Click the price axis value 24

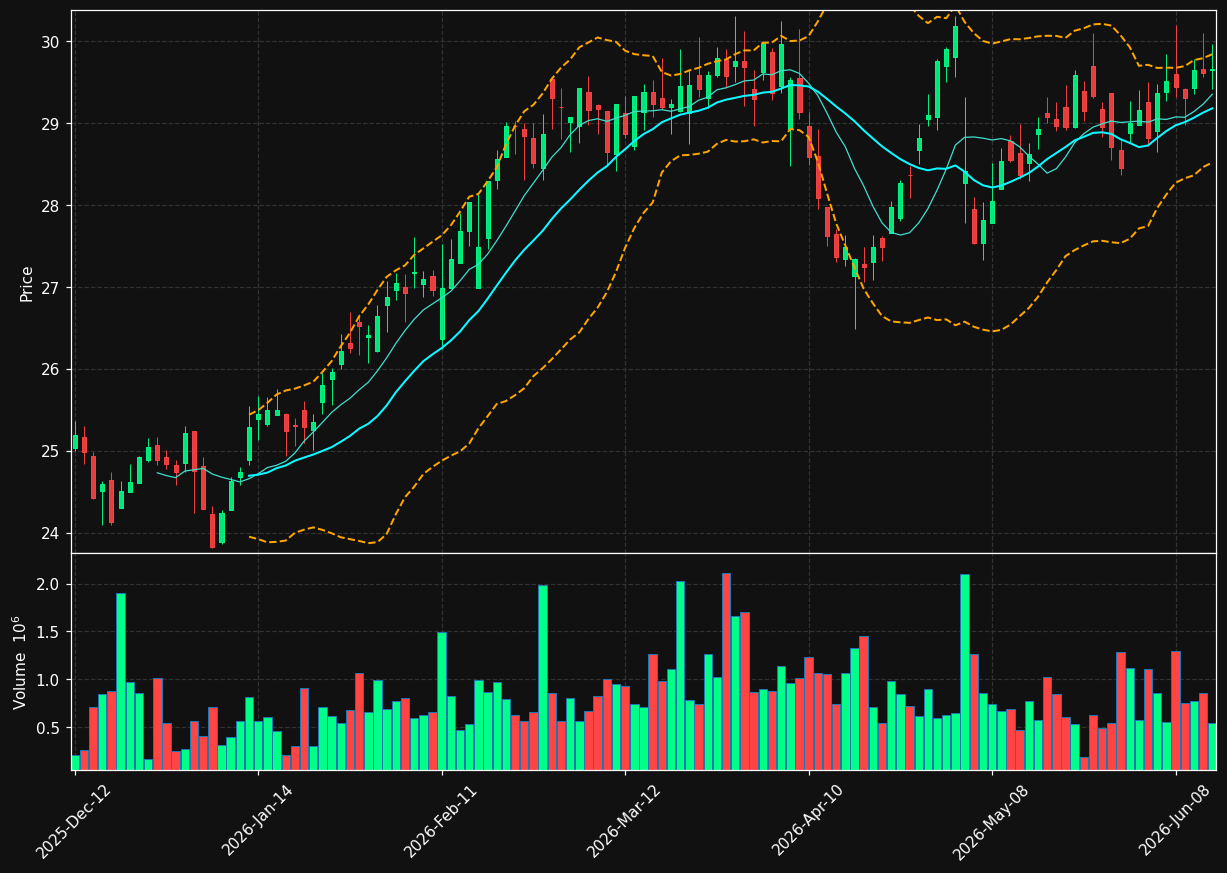(x=51, y=534)
